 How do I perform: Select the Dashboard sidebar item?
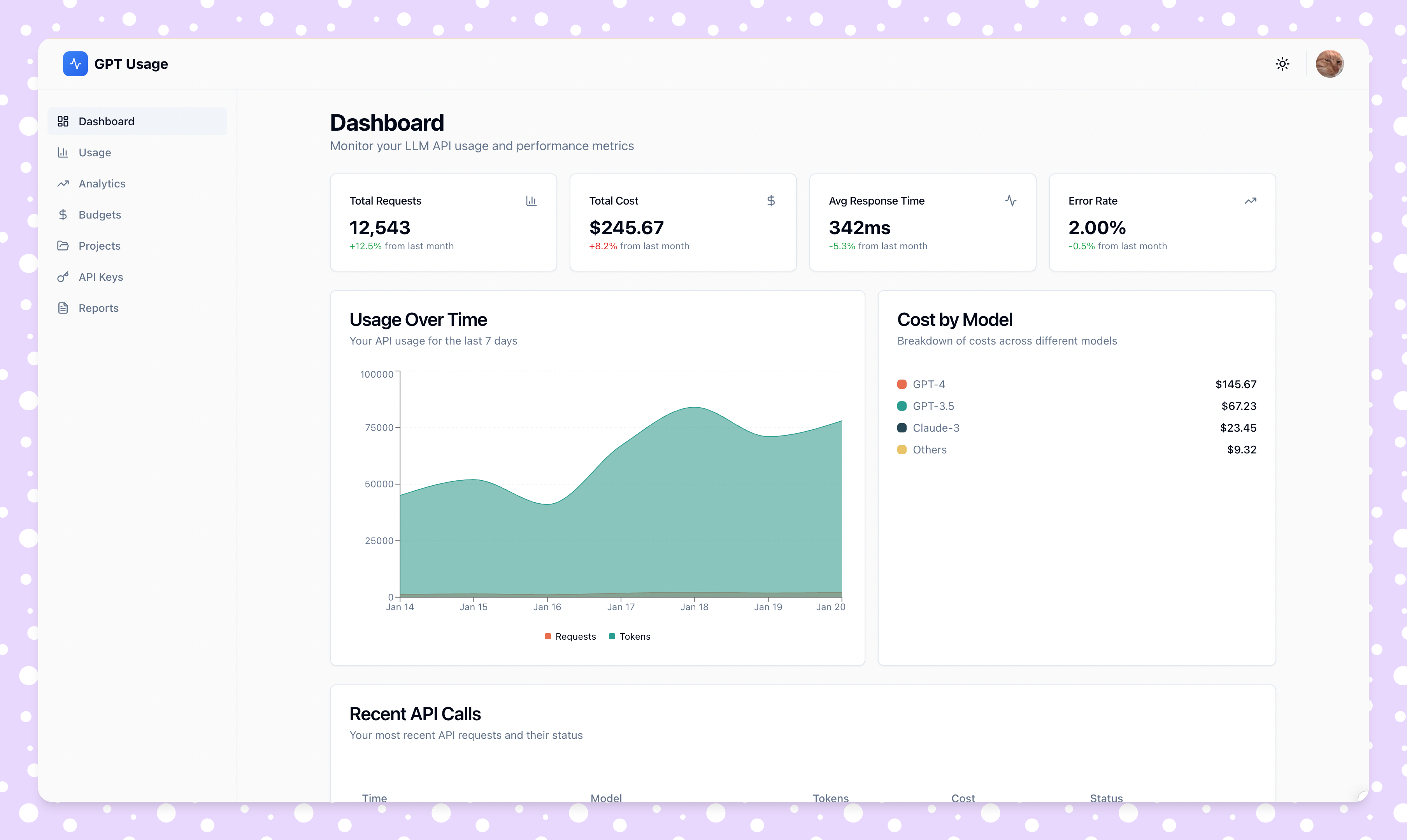click(x=107, y=122)
